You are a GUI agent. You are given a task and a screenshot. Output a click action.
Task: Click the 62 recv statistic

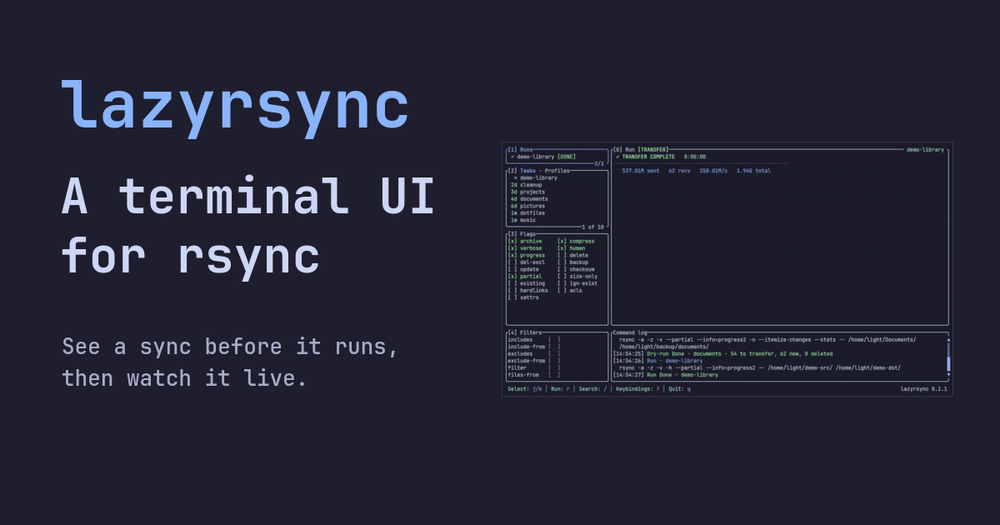pos(679,171)
